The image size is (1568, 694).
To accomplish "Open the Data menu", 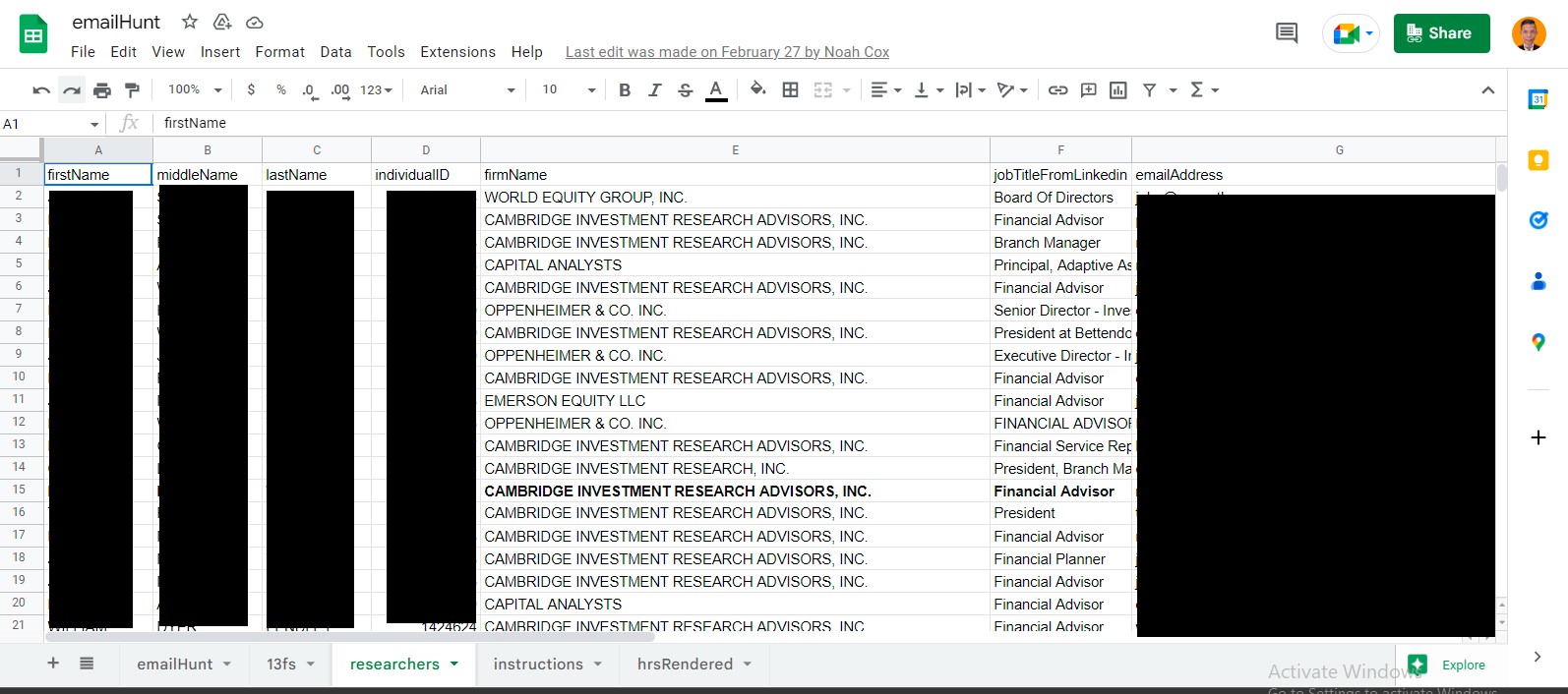I will 335,52.
